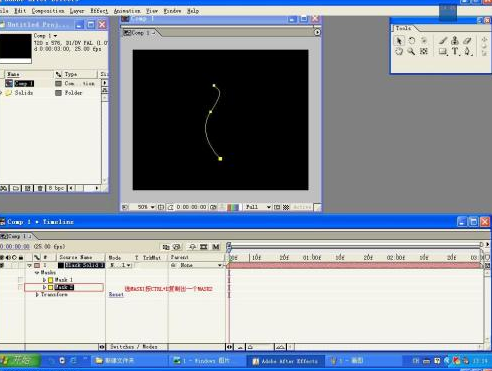Select the arrow Selection tool

(399, 41)
